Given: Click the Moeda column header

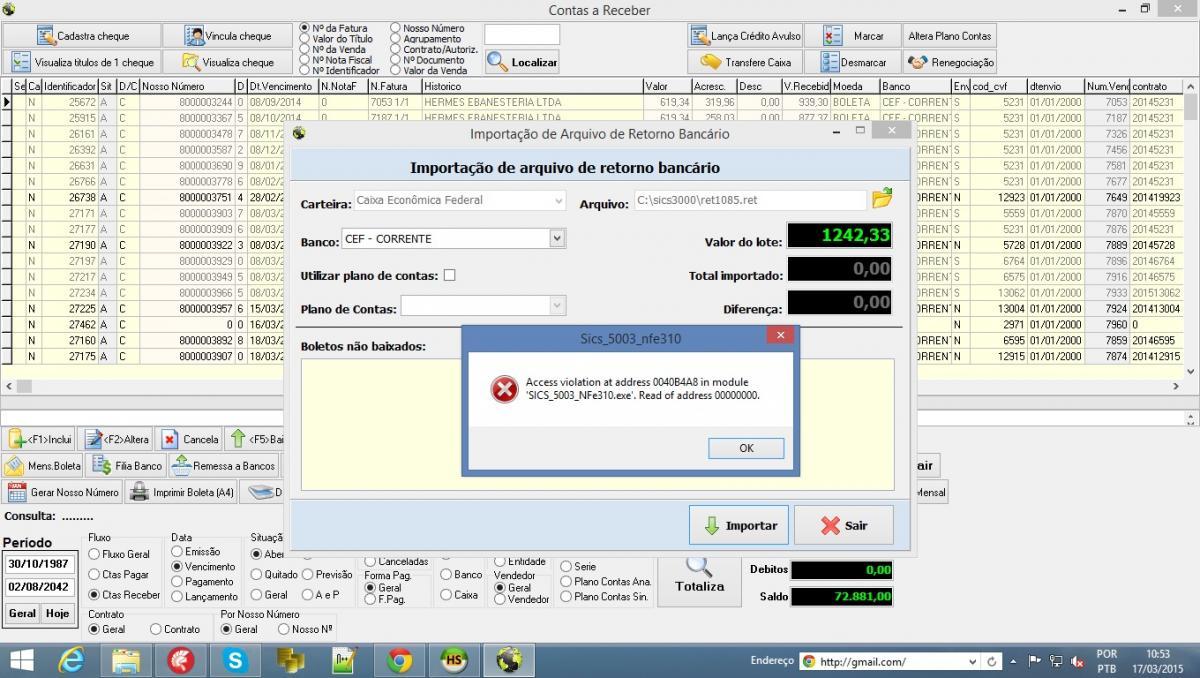Looking at the screenshot, I should (x=855, y=86).
